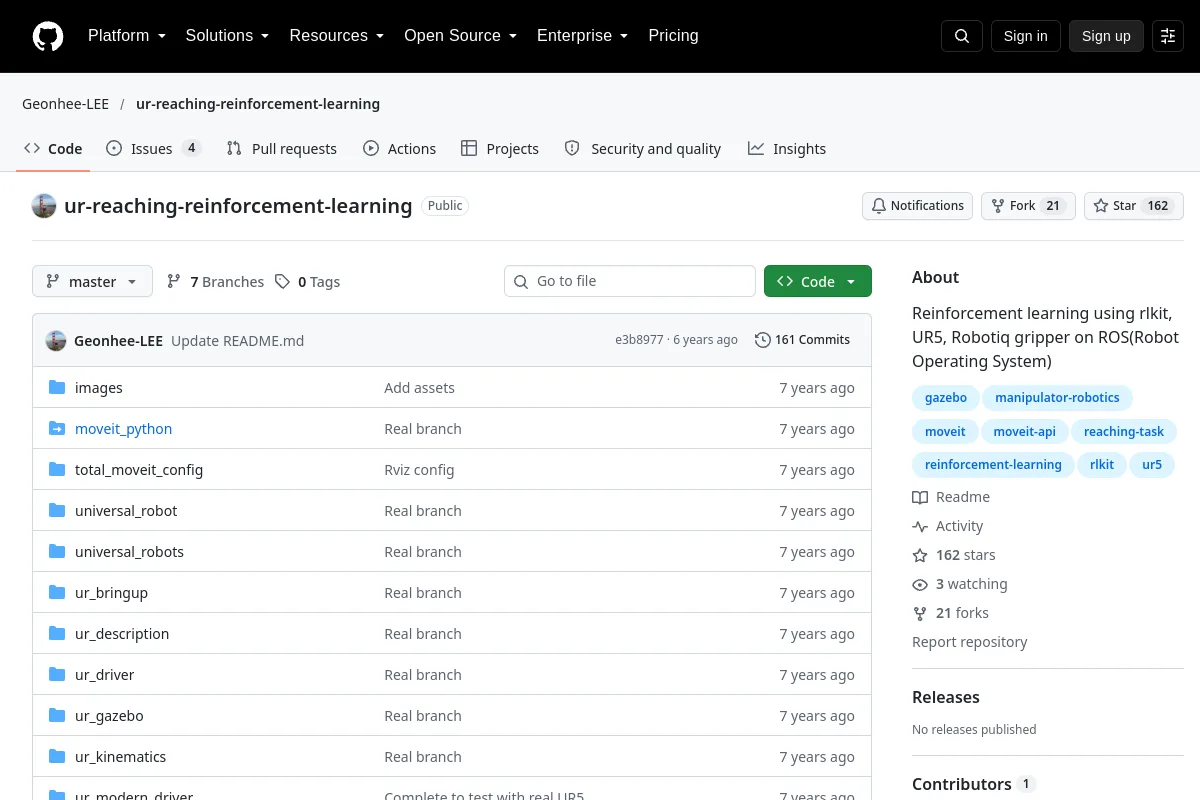1200x800 pixels.
Task: Expand the Open Source menu
Action: [461, 36]
